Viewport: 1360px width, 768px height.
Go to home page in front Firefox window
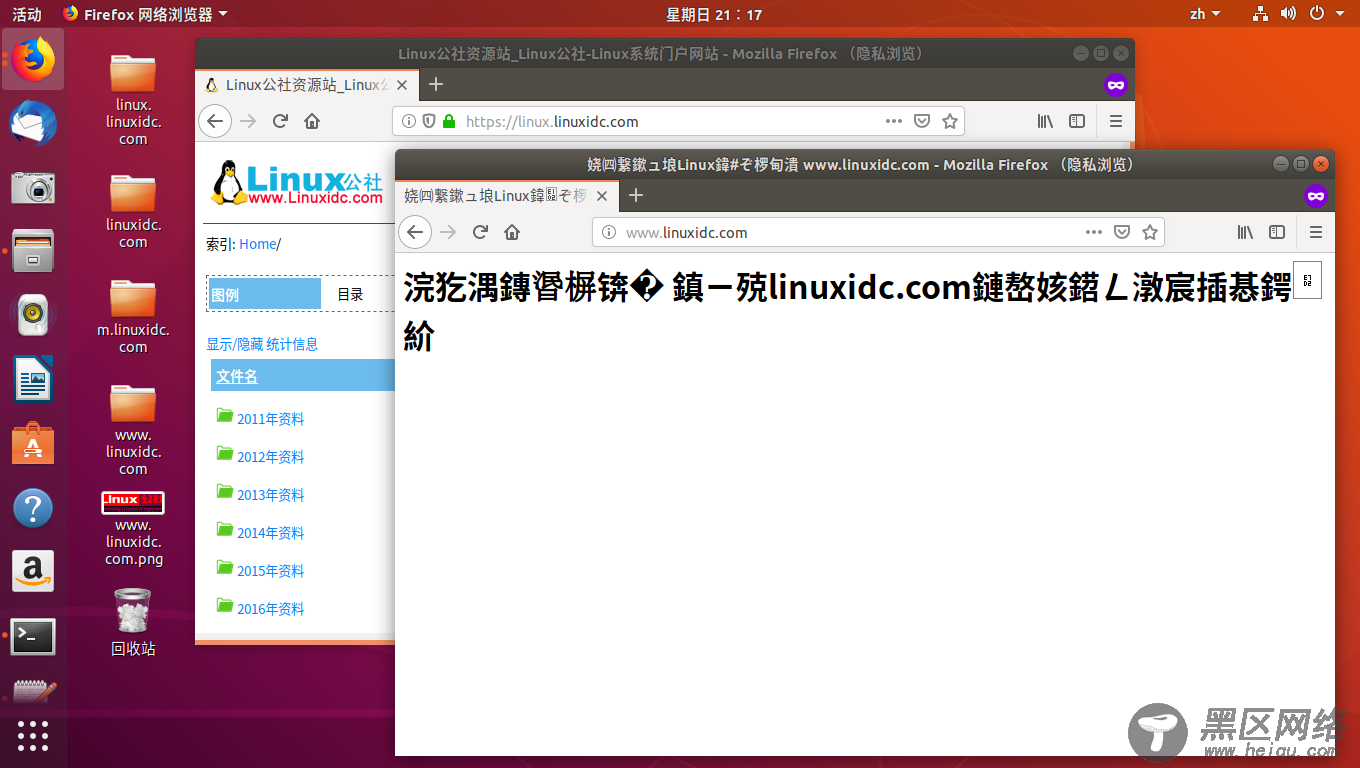(x=512, y=232)
